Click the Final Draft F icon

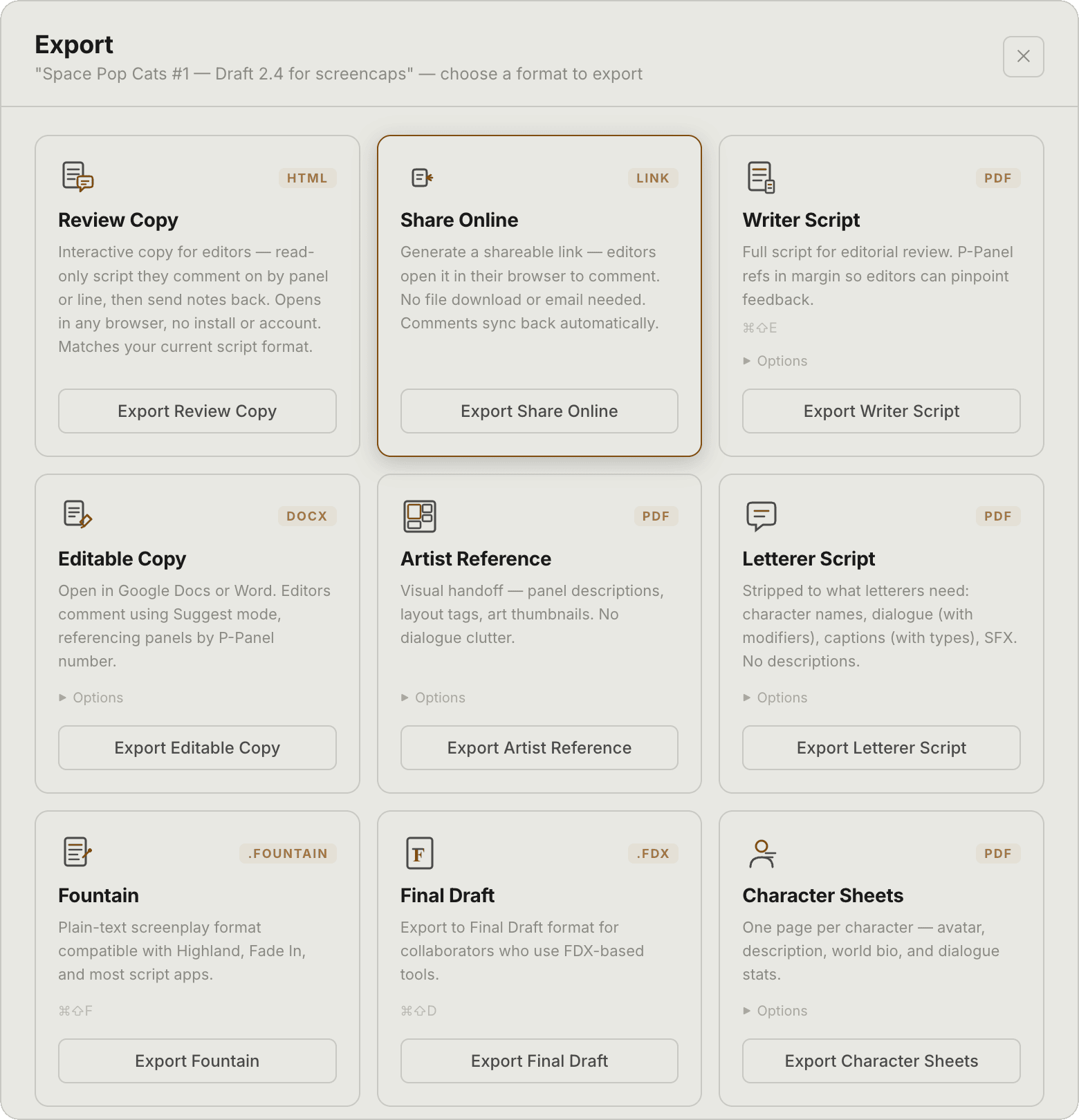click(420, 853)
